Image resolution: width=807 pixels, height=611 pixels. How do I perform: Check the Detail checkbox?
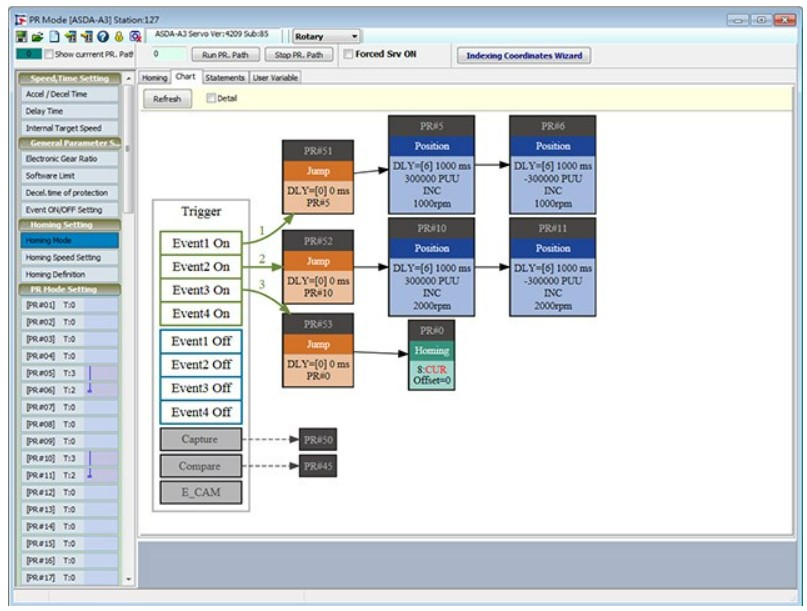211,98
